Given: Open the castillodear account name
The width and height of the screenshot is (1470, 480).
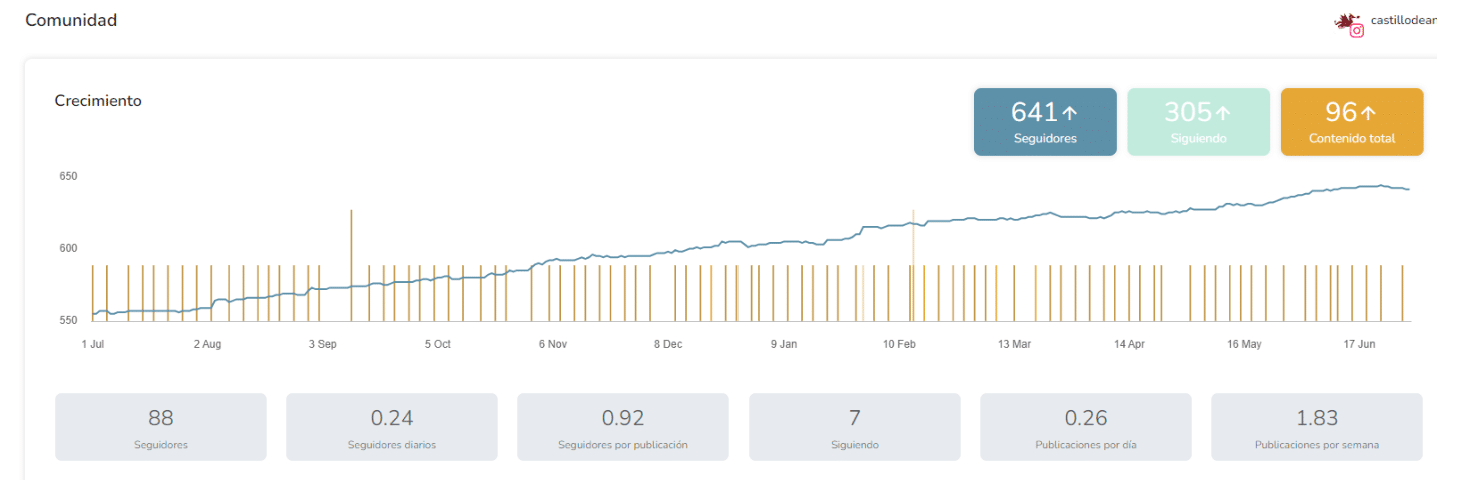Looking at the screenshot, I should click(x=1403, y=20).
